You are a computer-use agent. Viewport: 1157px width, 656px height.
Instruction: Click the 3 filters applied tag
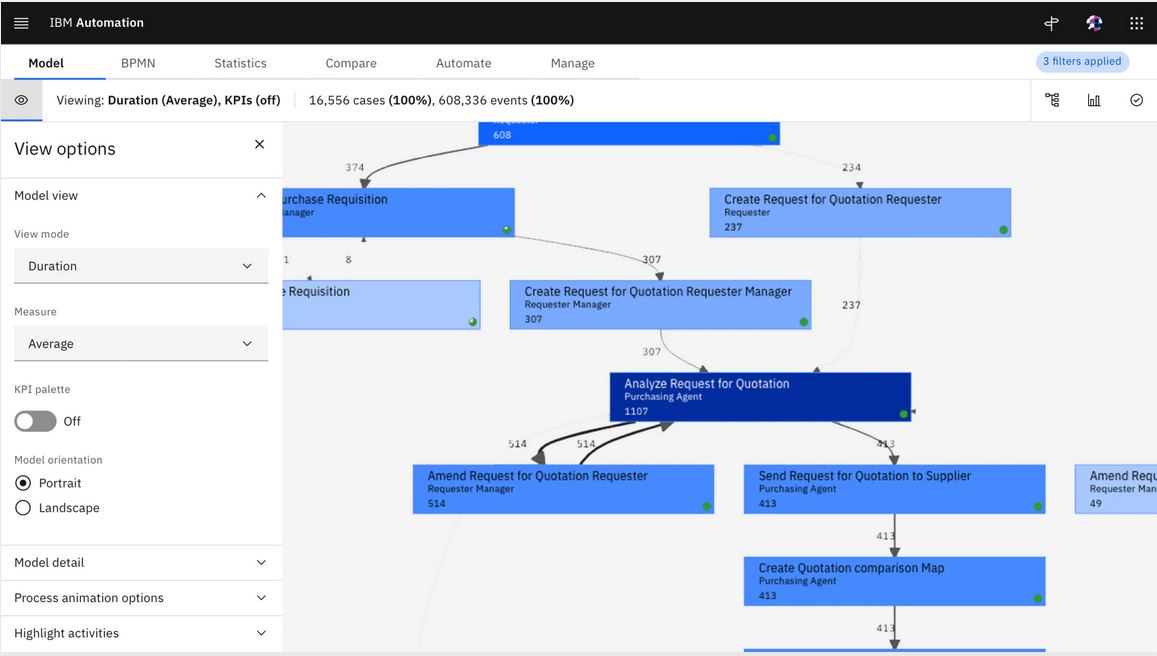1082,62
